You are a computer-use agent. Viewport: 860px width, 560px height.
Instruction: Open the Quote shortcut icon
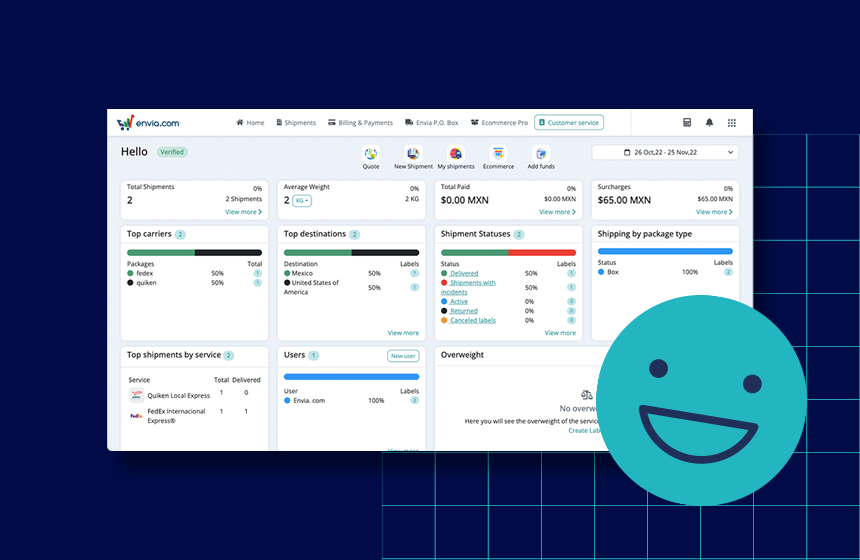pyautogui.click(x=371, y=154)
